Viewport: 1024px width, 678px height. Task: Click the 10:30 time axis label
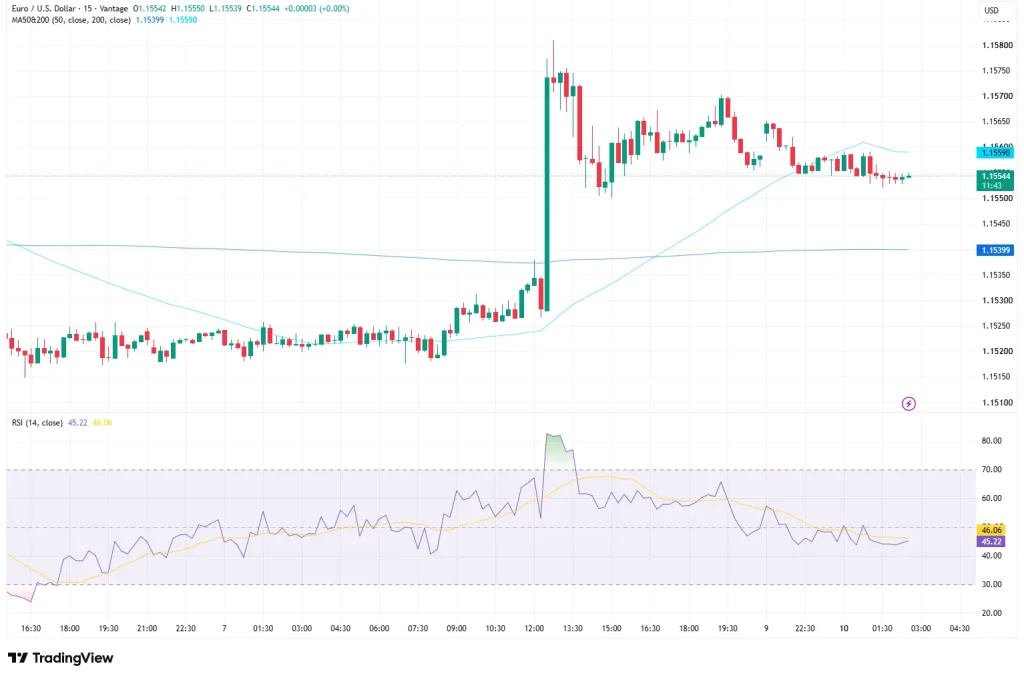[495, 628]
